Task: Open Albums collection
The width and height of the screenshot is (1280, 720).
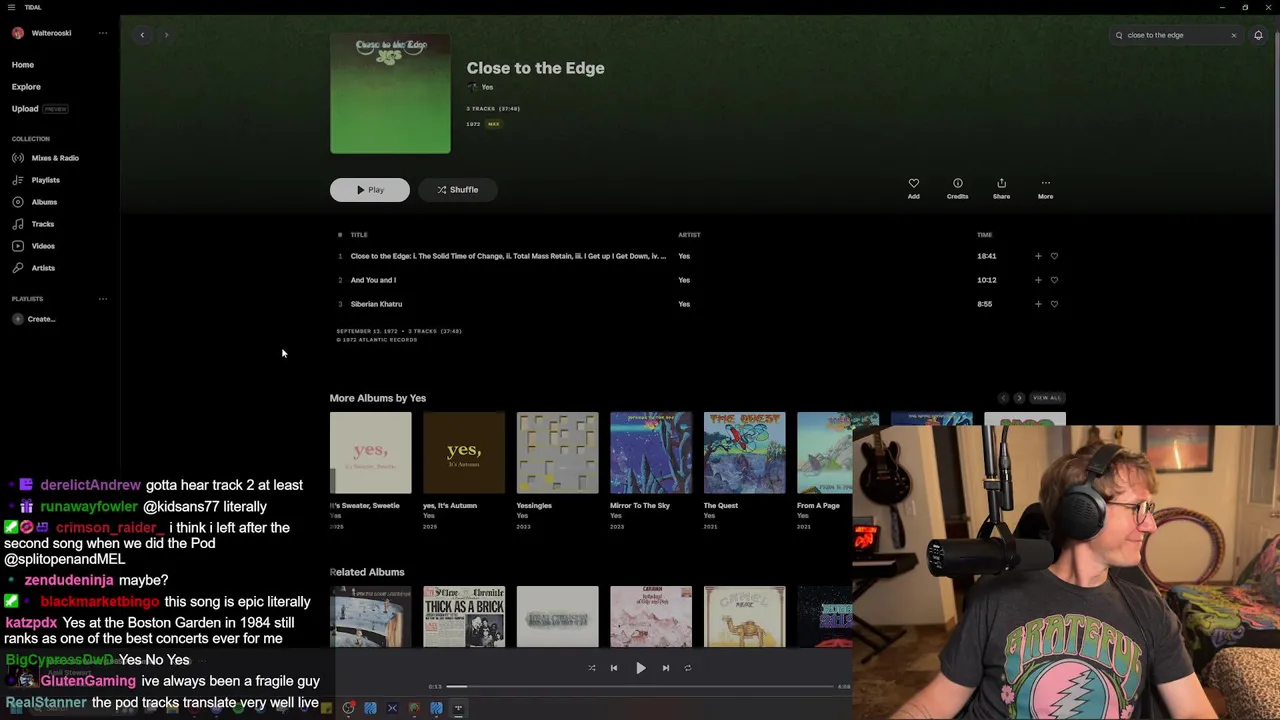Action: point(35,202)
